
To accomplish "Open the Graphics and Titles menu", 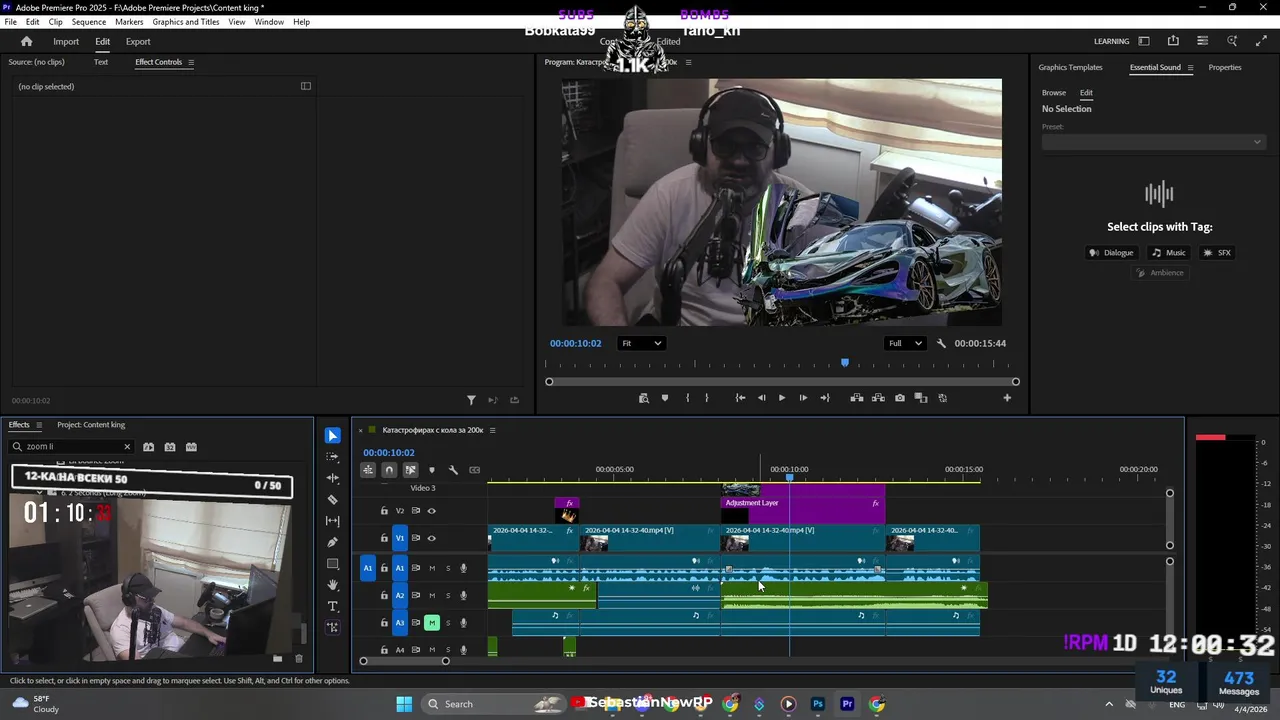I will tap(186, 22).
